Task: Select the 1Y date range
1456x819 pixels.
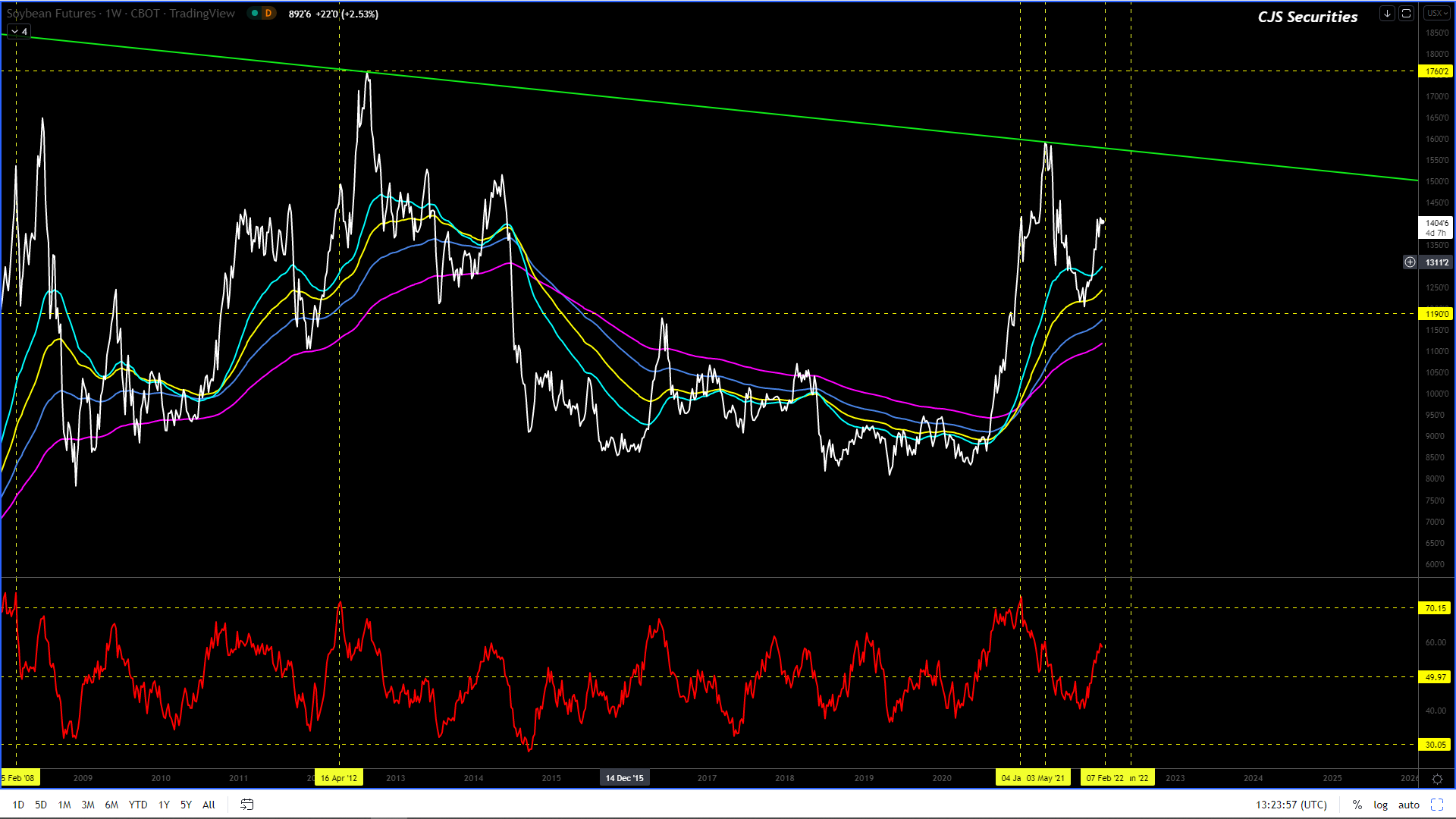Action: pos(164,805)
